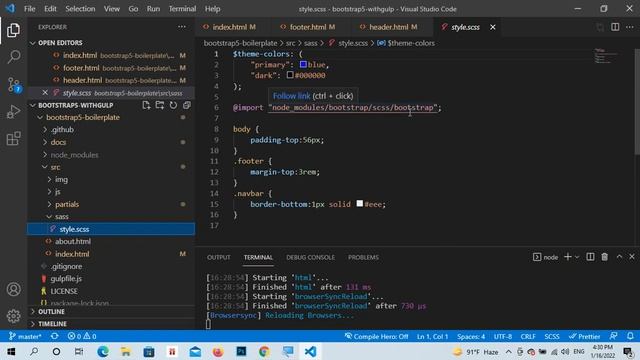The width and height of the screenshot is (640, 360).
Task: Click Prettier in status bar
Action: (x=584, y=336)
